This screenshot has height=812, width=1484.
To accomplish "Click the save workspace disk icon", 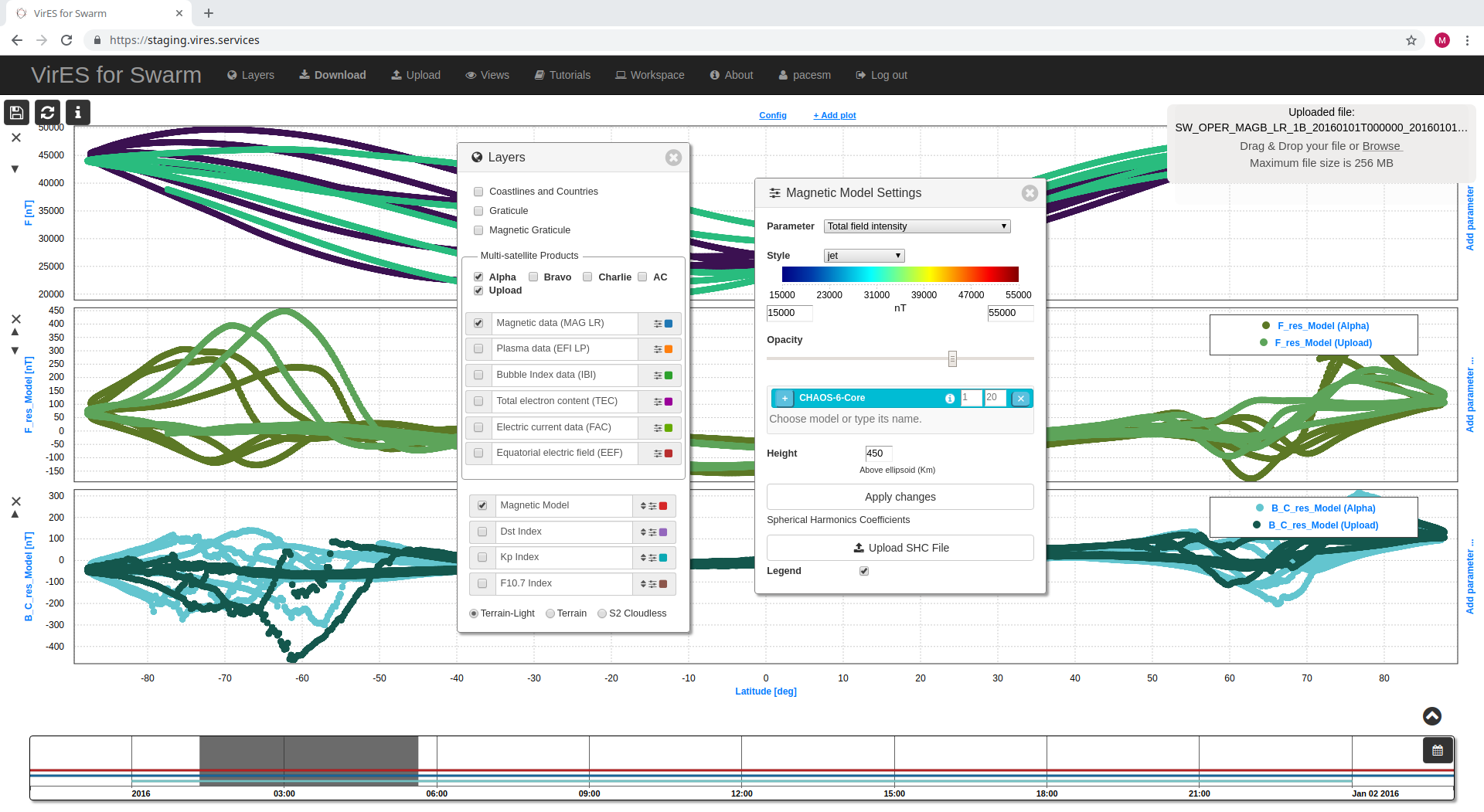I will pyautogui.click(x=15, y=112).
